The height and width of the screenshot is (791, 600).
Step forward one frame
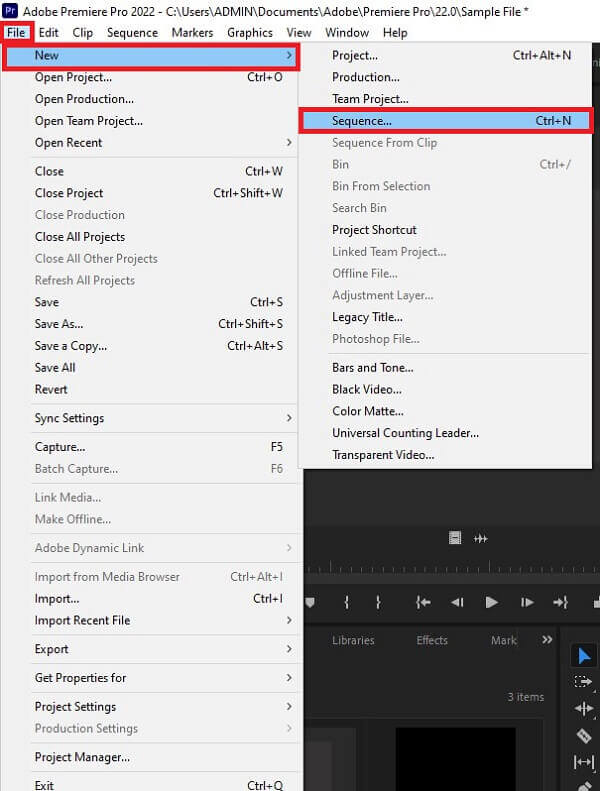(x=526, y=602)
